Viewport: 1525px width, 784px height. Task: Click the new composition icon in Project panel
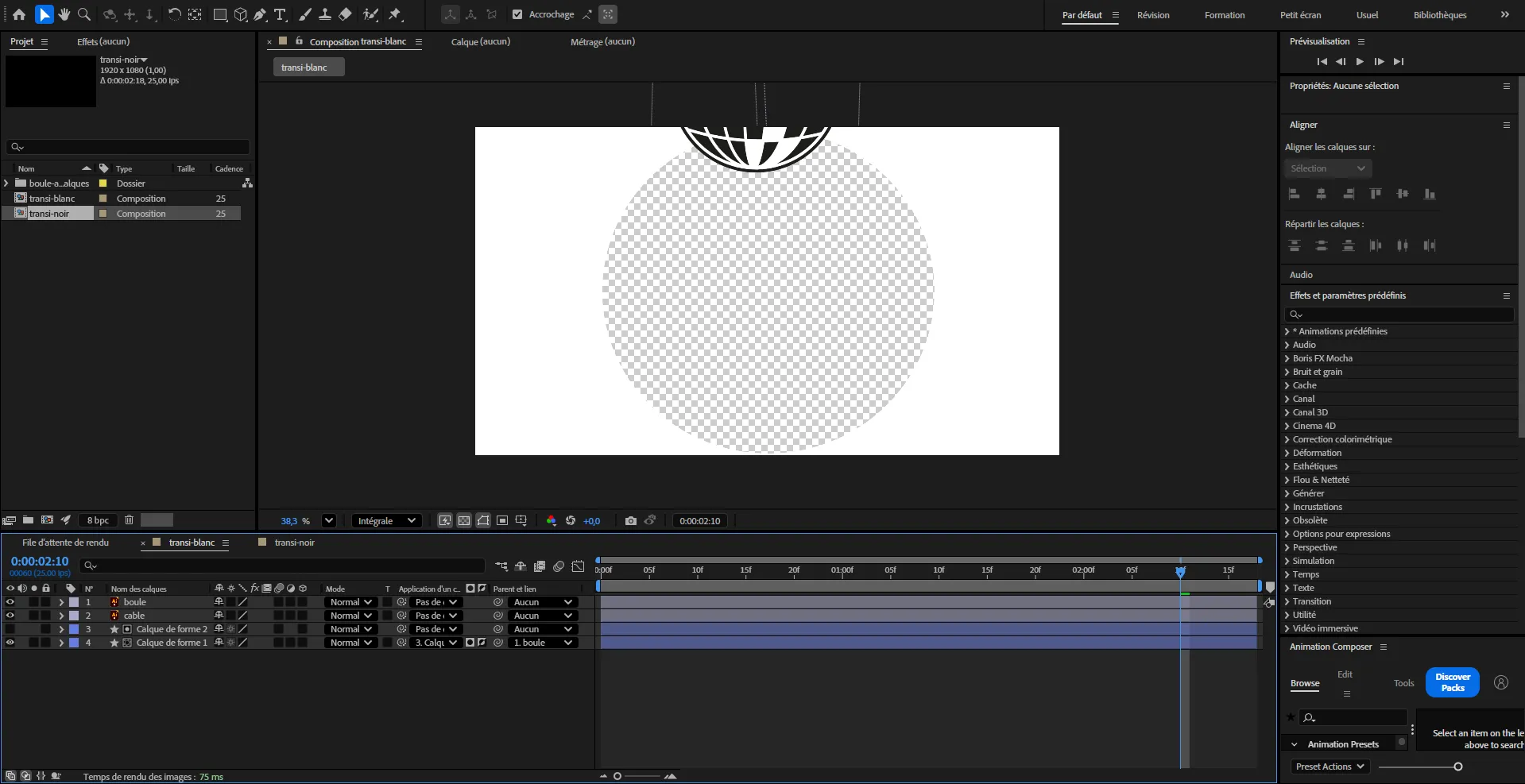tap(47, 520)
